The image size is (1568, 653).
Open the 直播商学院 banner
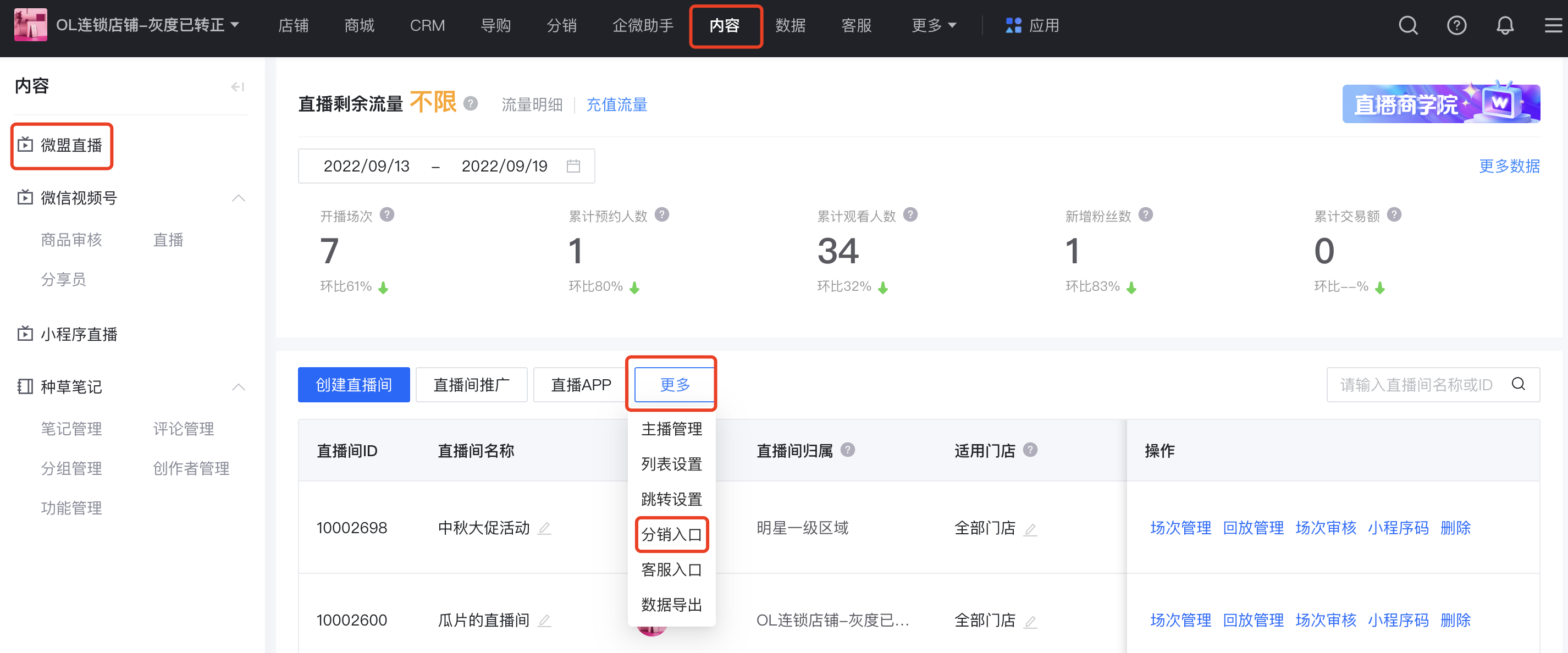[x=1441, y=102]
